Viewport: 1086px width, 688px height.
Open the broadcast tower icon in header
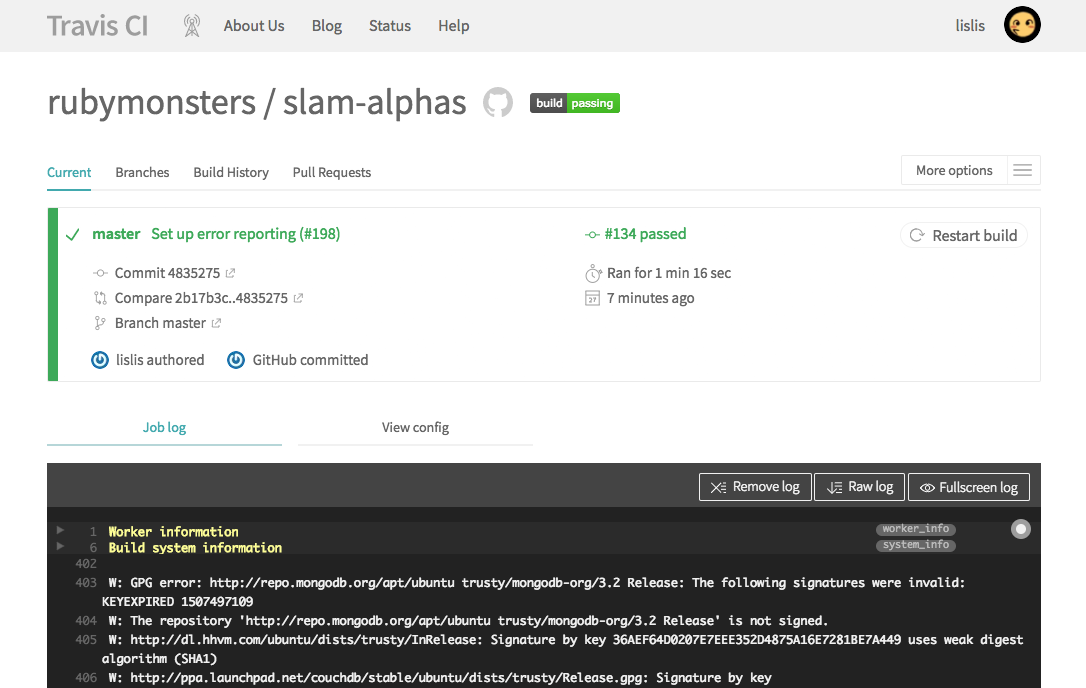point(192,26)
